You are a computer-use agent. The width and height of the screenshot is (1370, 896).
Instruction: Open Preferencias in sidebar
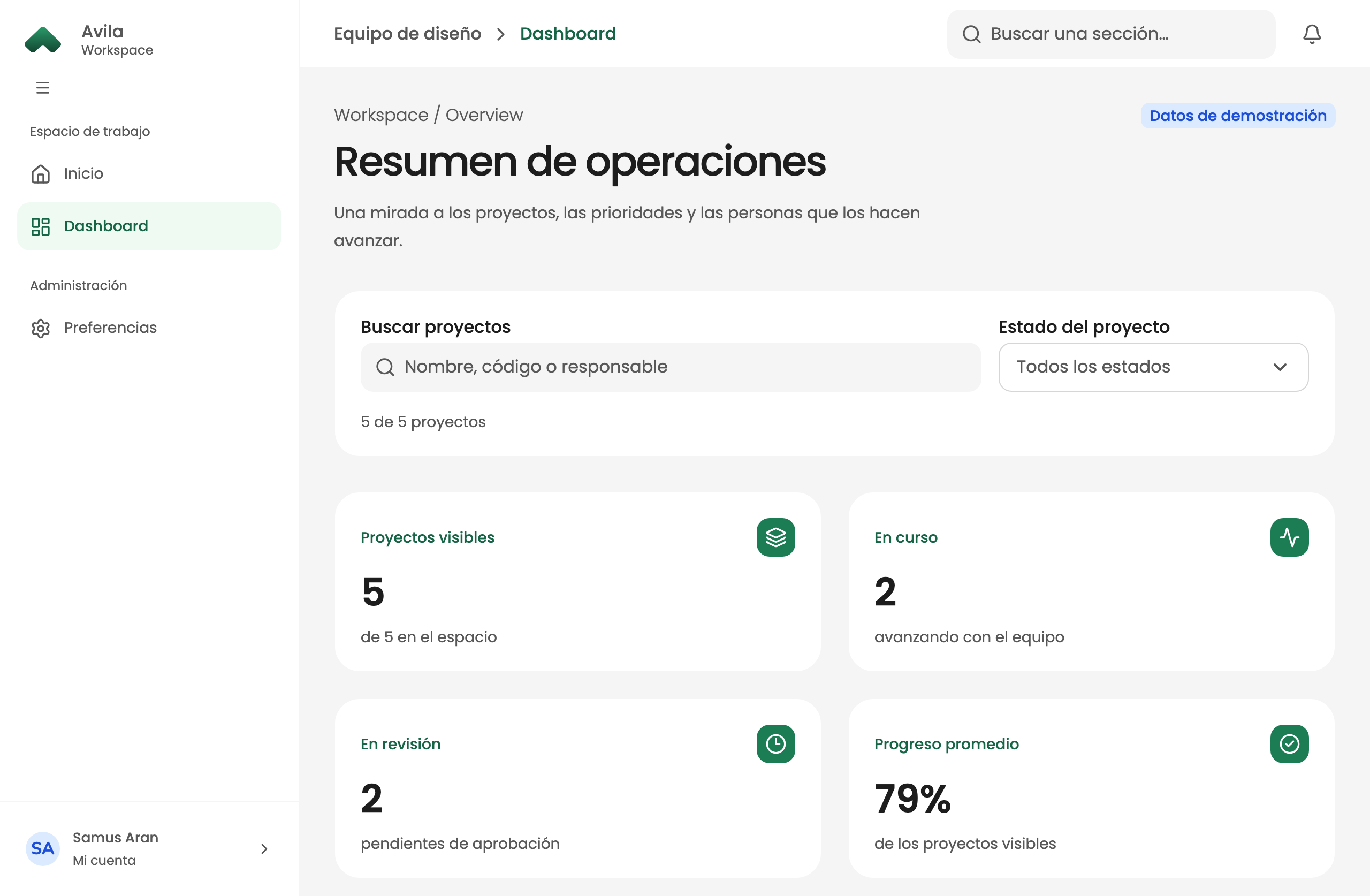(x=149, y=328)
